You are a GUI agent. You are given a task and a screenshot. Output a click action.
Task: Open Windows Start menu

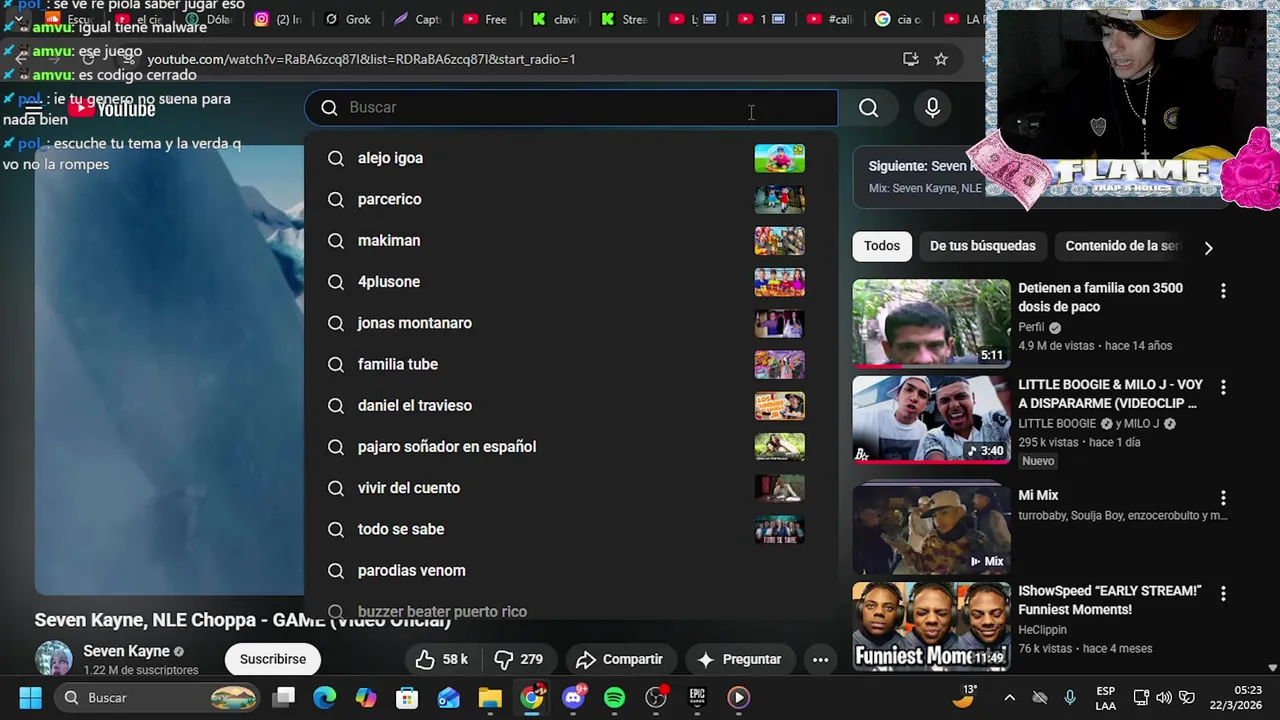point(30,697)
